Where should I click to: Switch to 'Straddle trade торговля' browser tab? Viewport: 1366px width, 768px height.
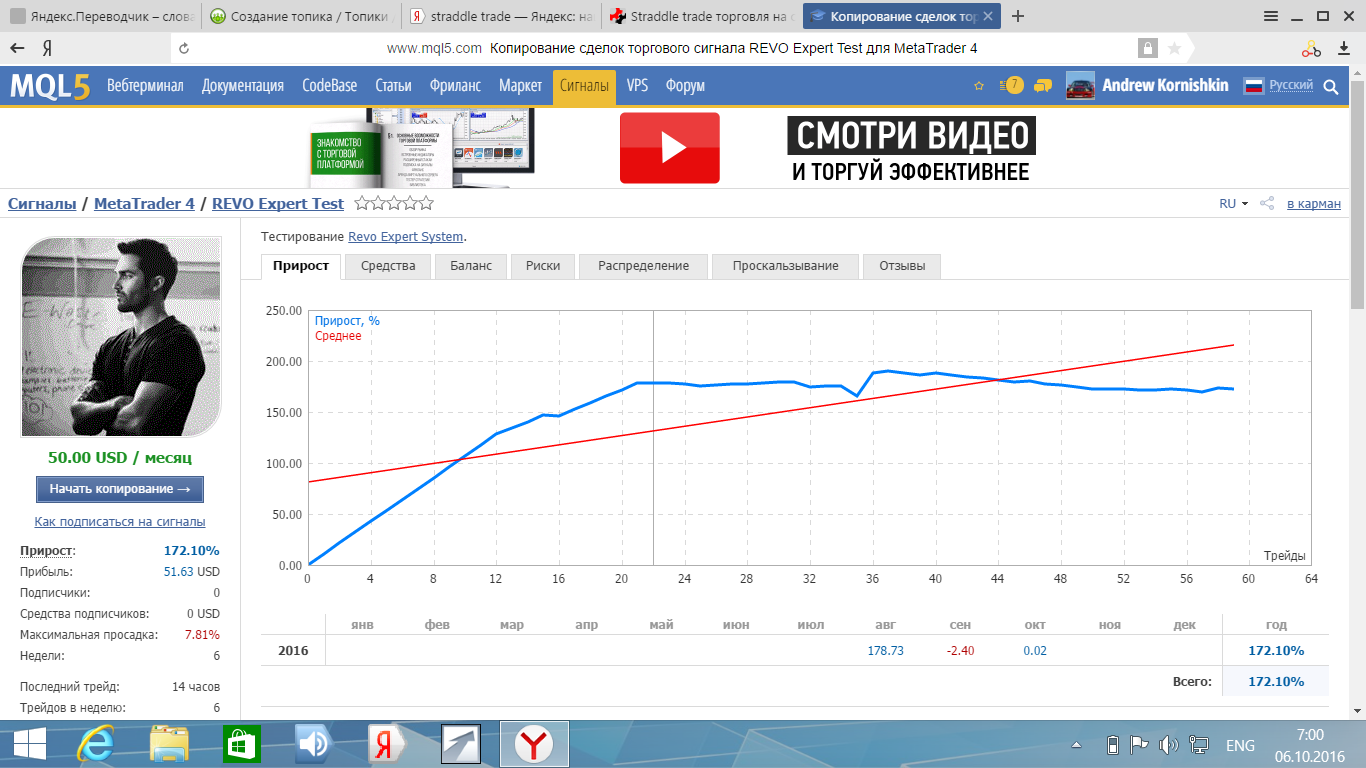702,16
